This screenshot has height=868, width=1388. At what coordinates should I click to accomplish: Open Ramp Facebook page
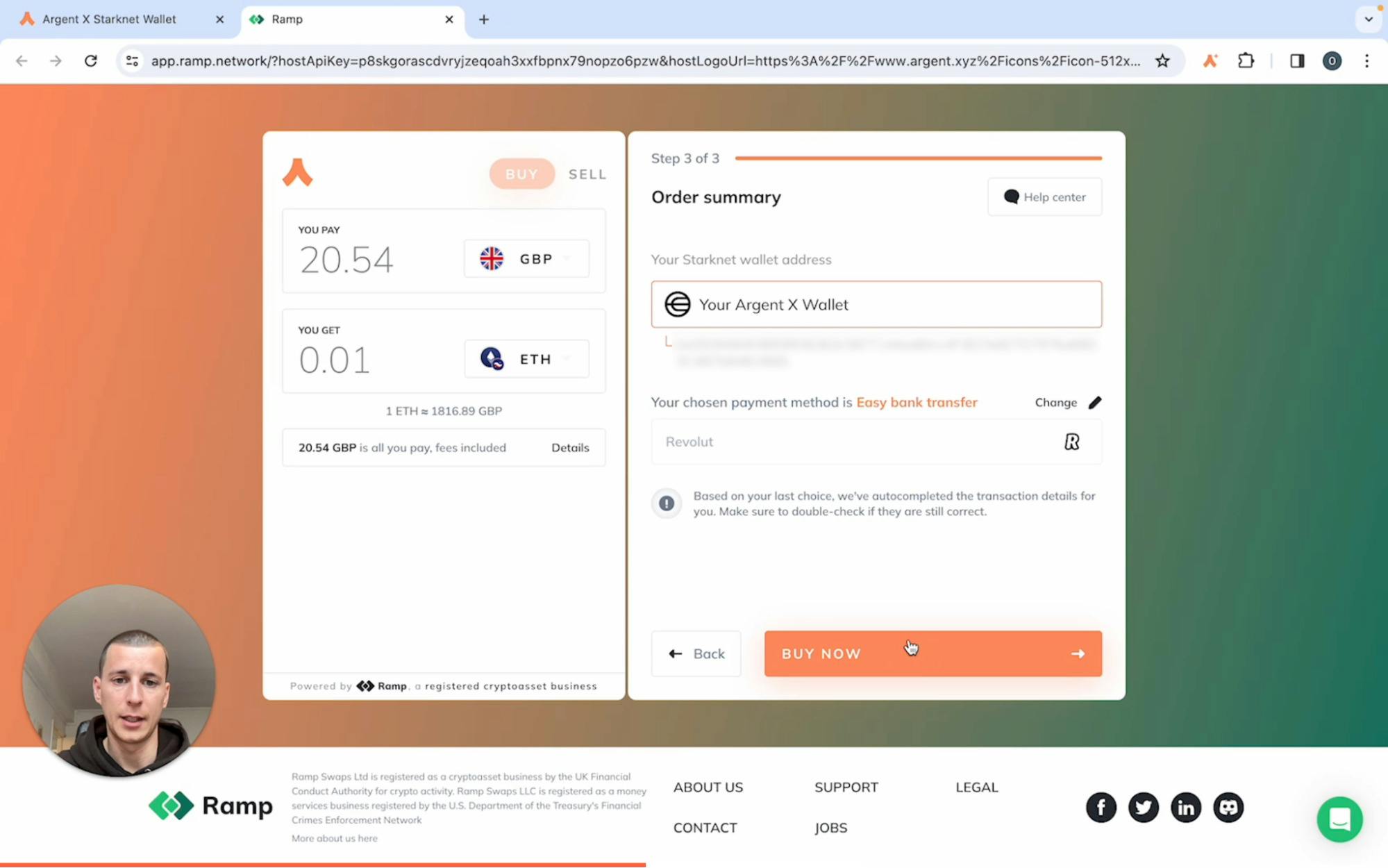(1101, 807)
